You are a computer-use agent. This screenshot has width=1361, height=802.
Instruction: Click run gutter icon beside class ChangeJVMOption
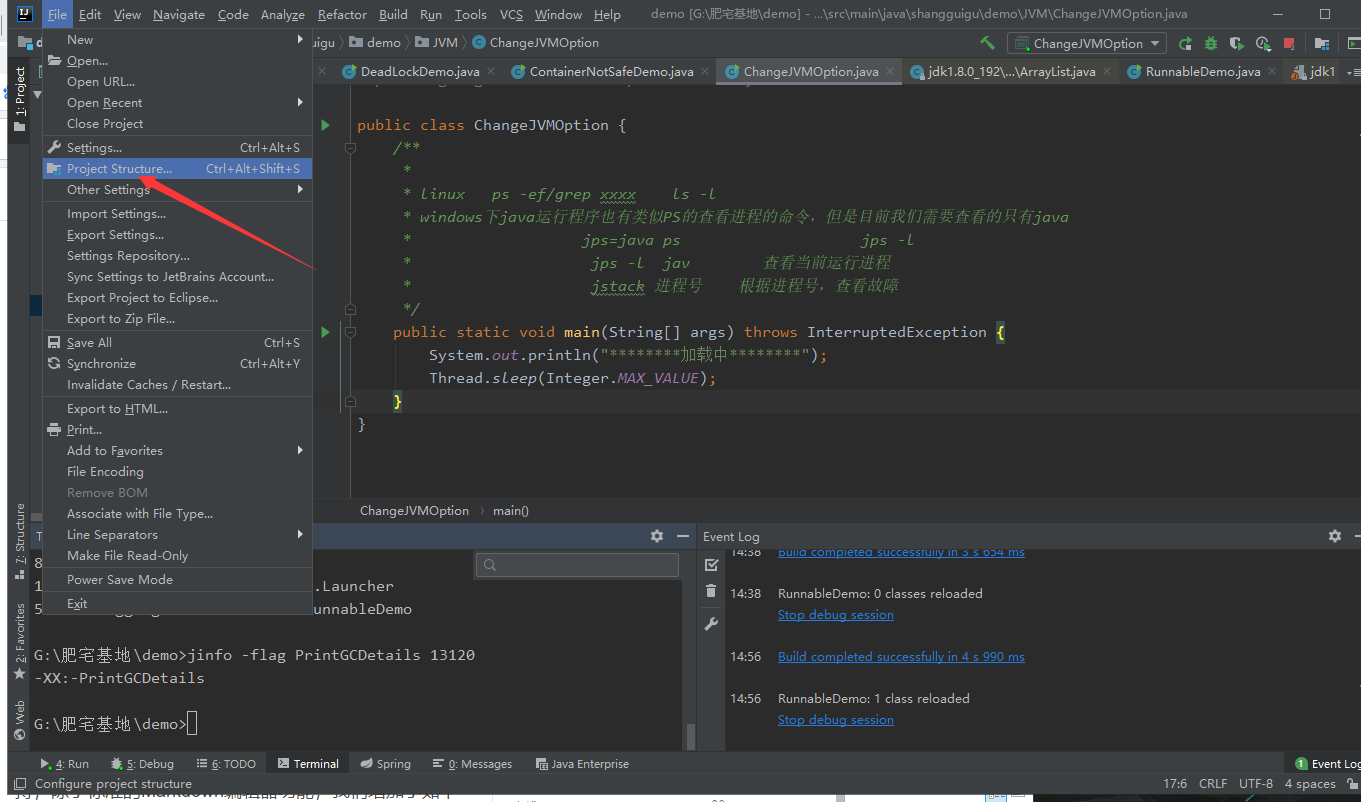pyautogui.click(x=325, y=125)
